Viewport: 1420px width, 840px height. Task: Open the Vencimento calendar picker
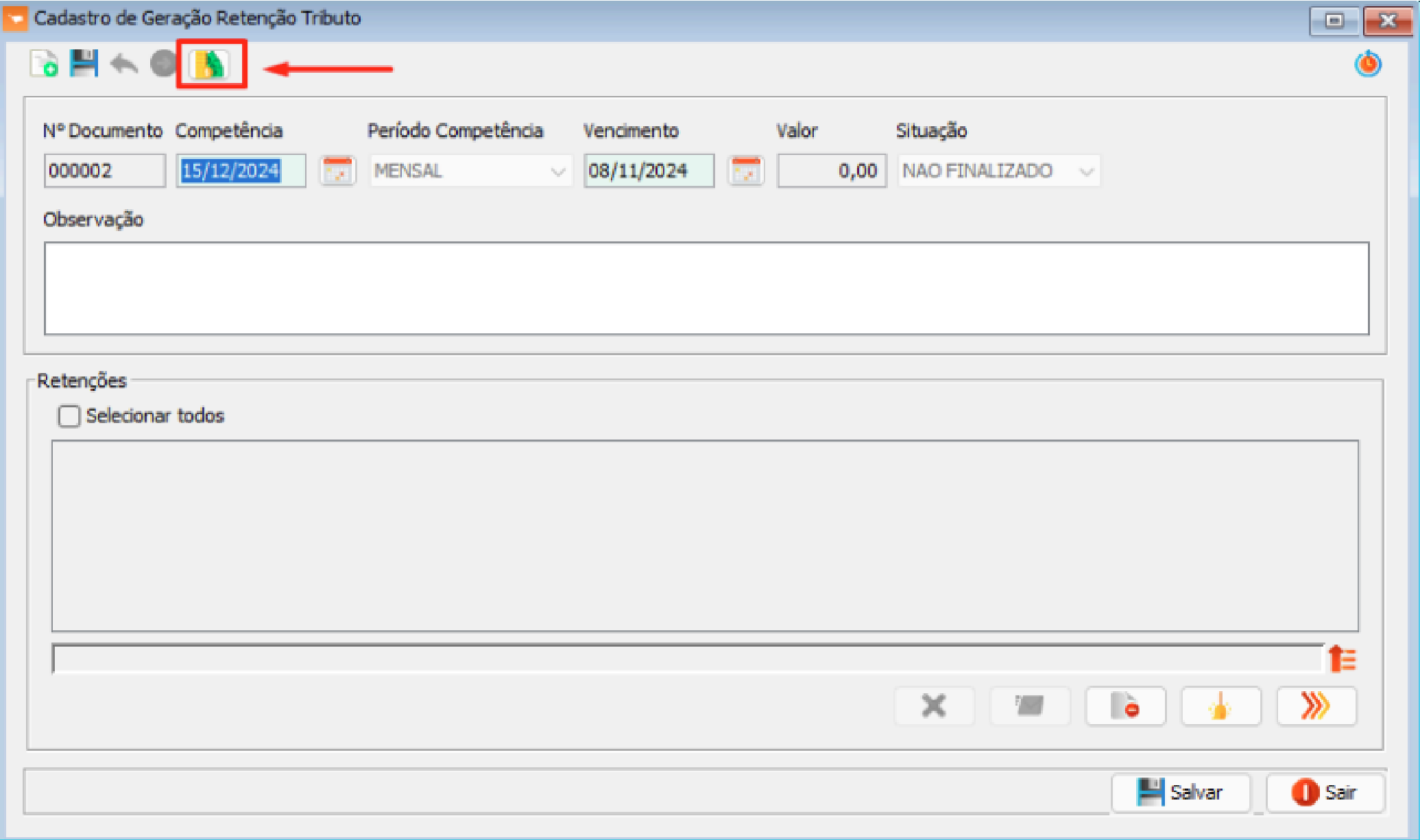[x=746, y=171]
